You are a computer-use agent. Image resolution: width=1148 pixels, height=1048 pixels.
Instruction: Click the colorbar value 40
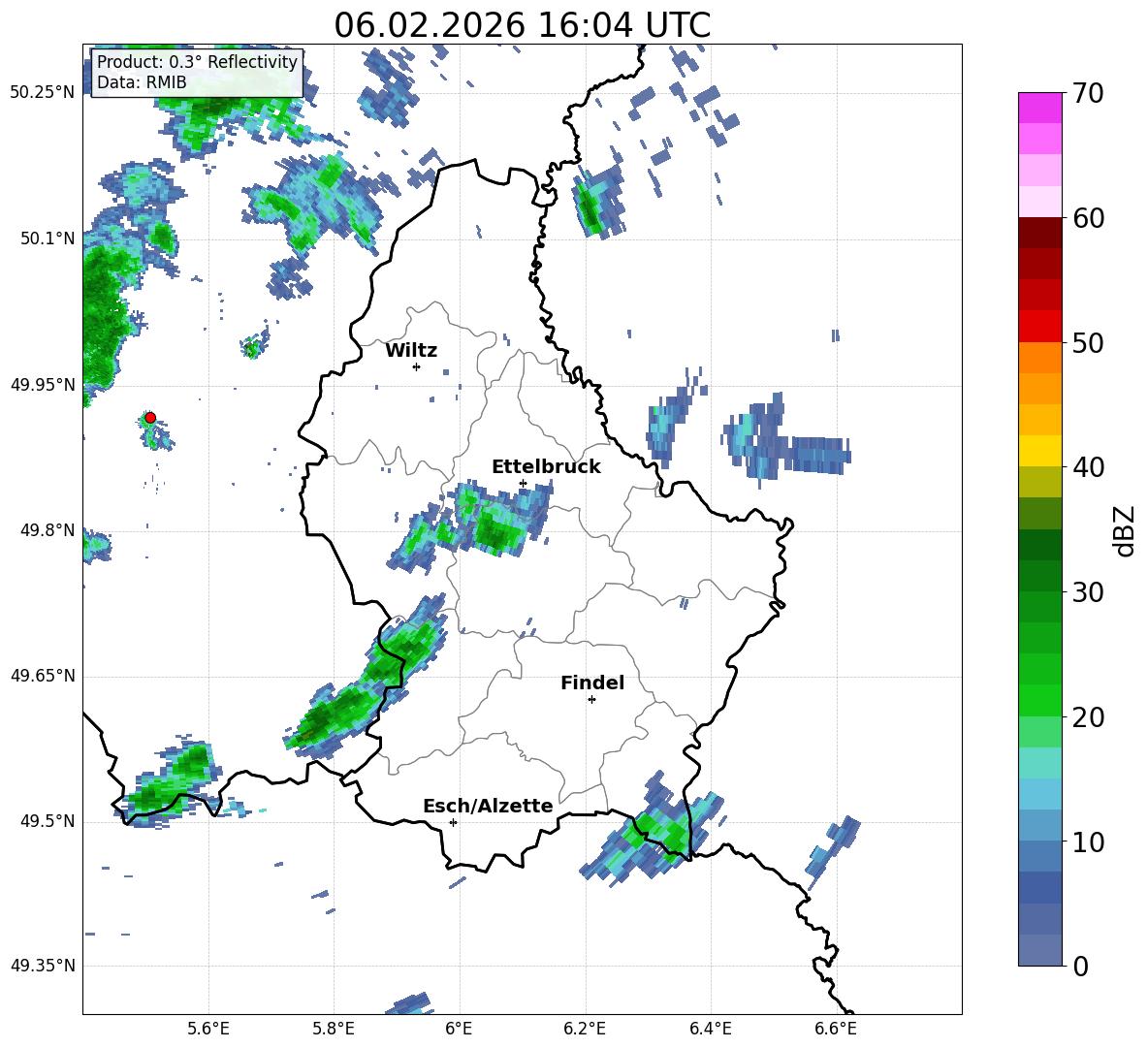pyautogui.click(x=1088, y=467)
